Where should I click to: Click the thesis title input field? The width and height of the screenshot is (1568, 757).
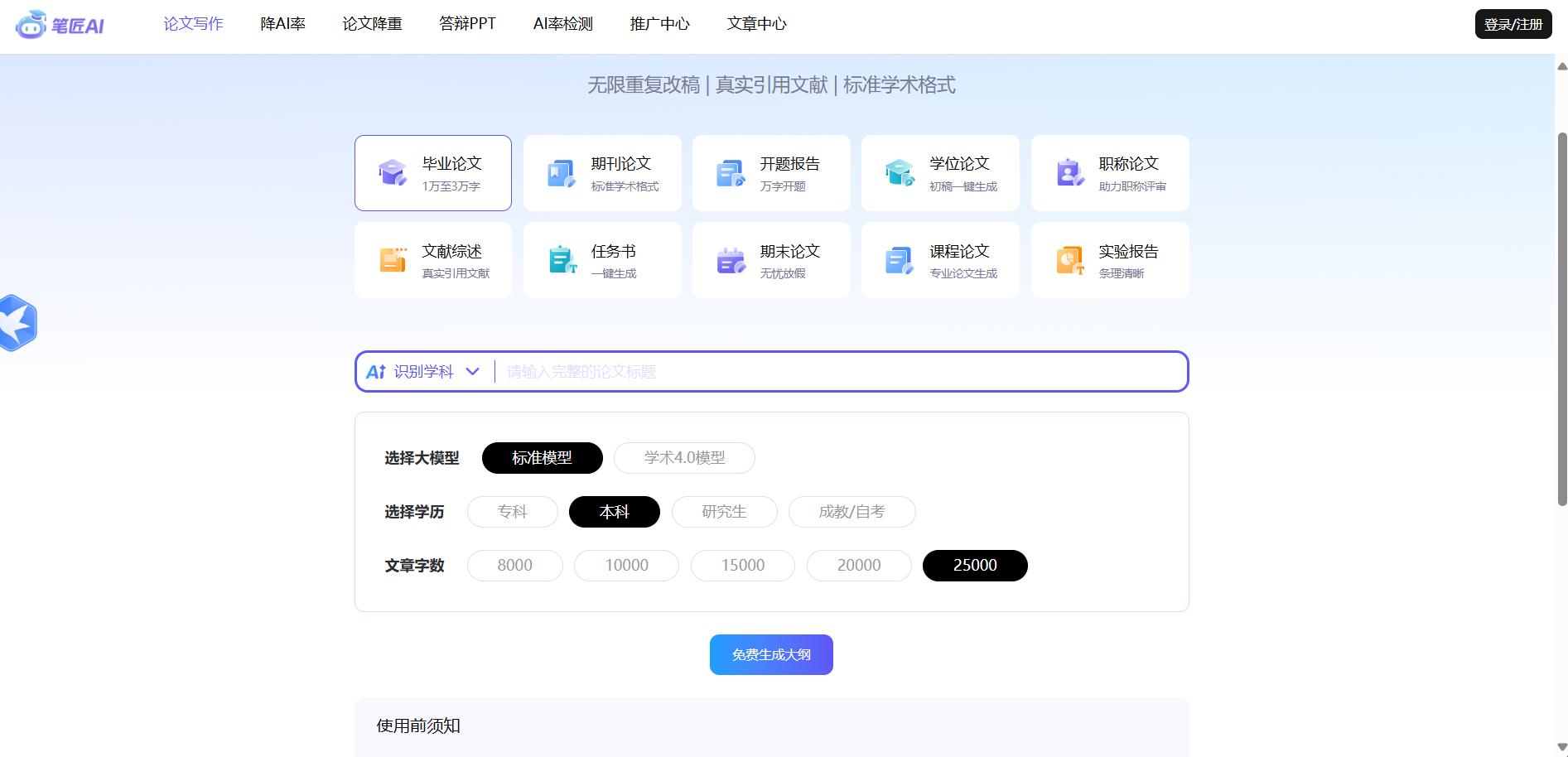pos(837,372)
